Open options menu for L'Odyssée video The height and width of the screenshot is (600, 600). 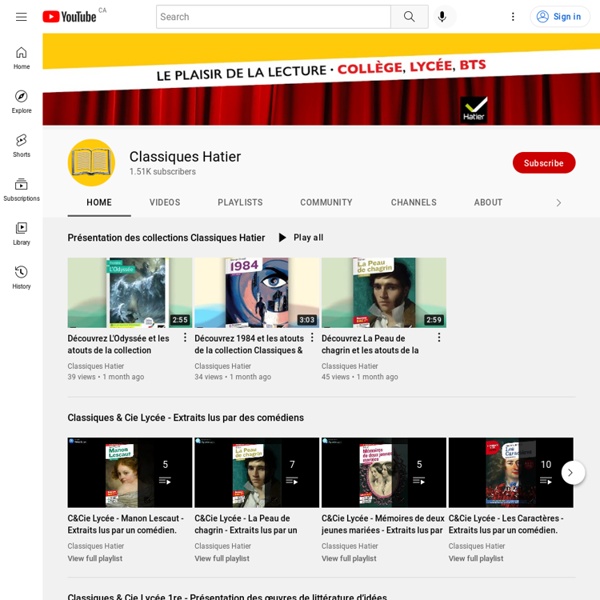click(x=185, y=338)
